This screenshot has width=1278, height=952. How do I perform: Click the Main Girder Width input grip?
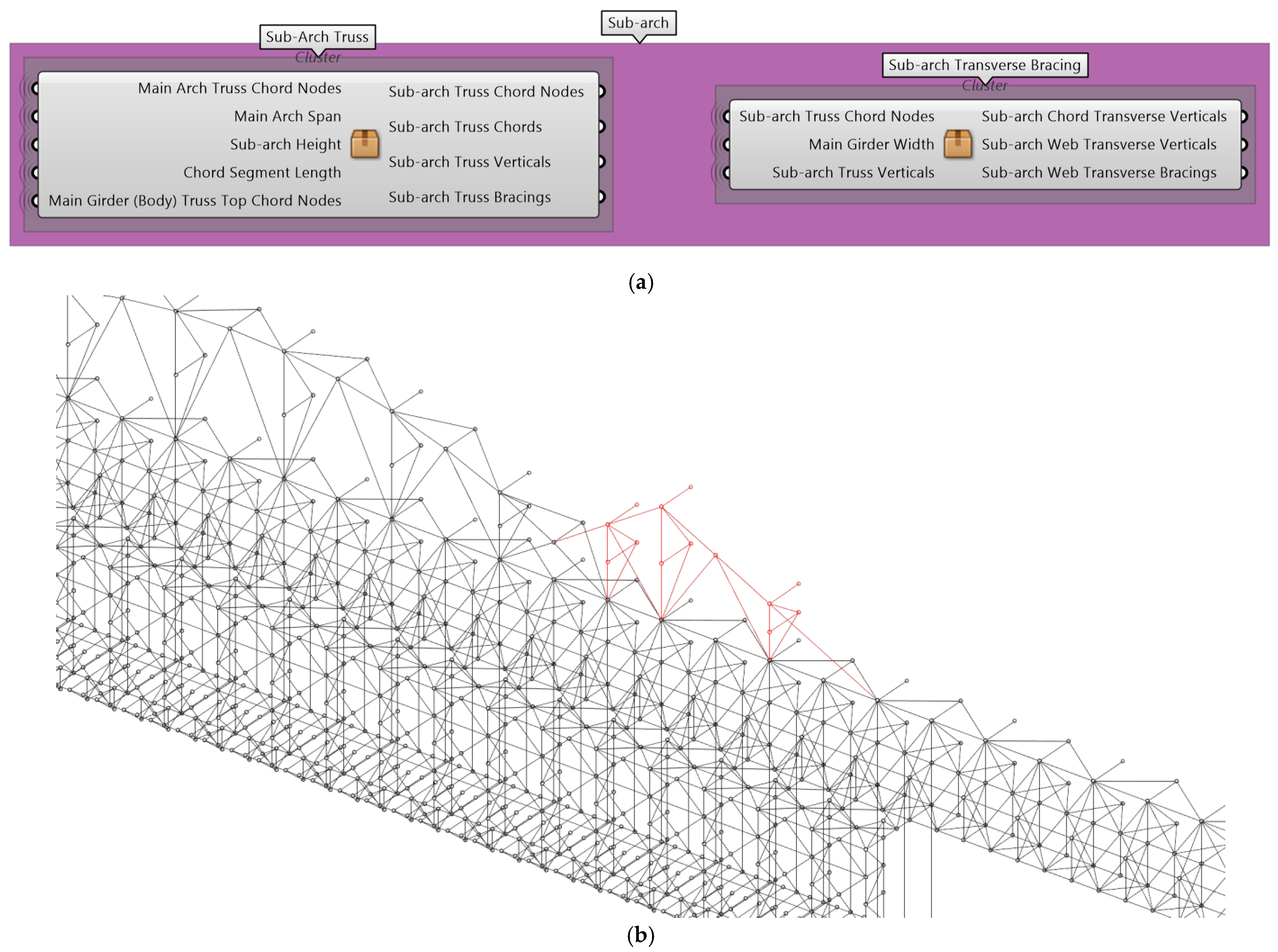pos(726,144)
